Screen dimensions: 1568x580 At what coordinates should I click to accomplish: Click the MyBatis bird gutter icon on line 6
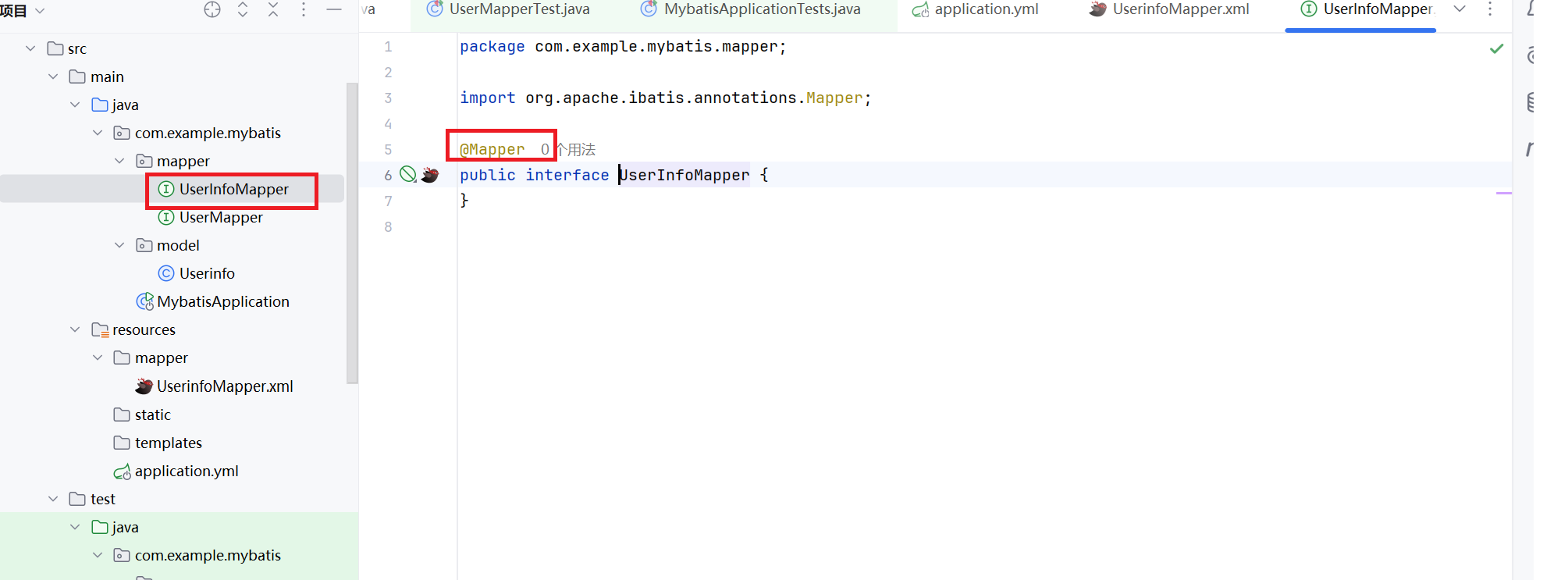click(x=429, y=175)
